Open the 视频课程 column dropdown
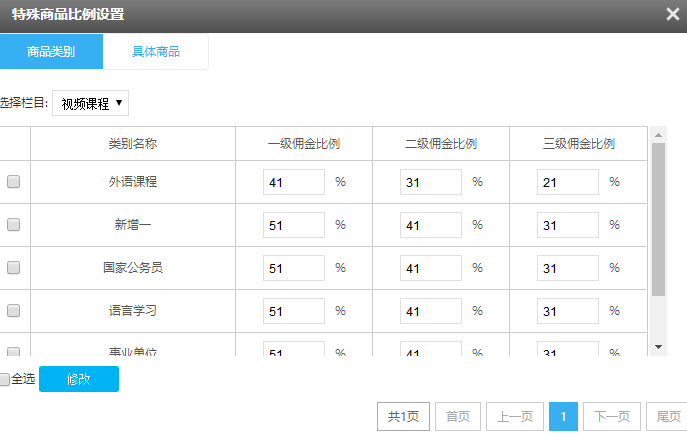The image size is (687, 437). (91, 103)
